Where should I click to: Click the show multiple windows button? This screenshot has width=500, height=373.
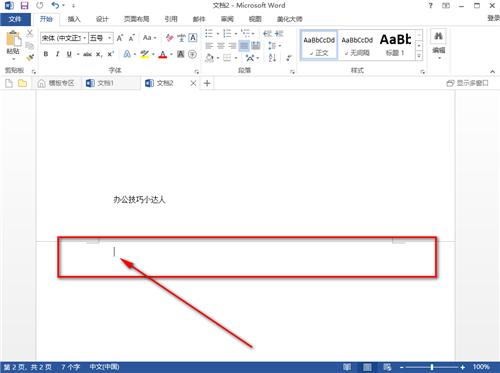tap(467, 83)
